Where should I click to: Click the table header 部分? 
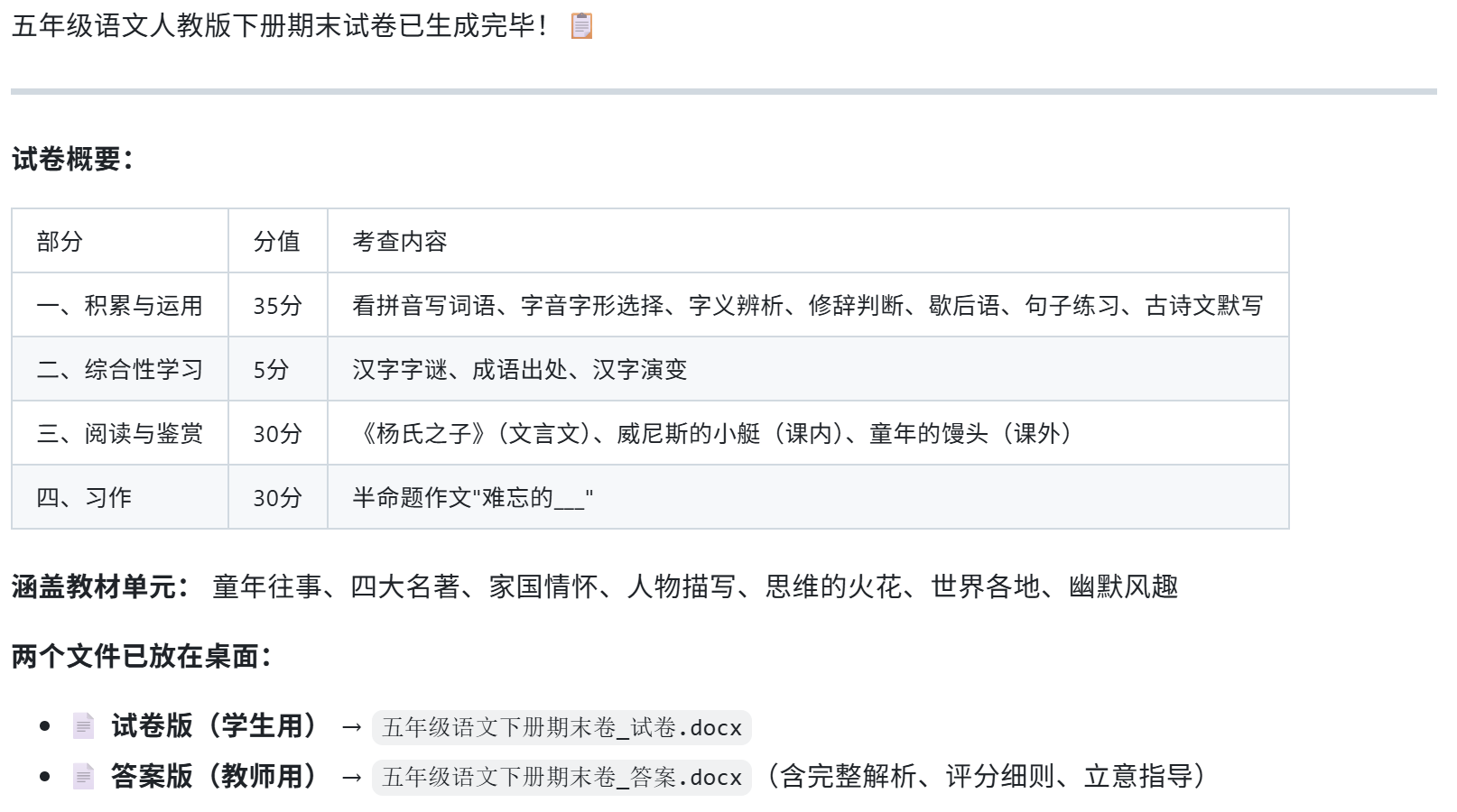(x=120, y=241)
